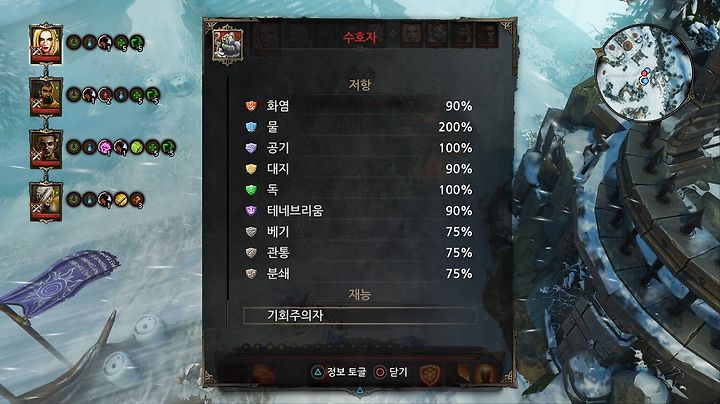Viewport: 720px width, 404px height.
Task: Select the white-haired fourth party member portrait
Action: [45, 202]
